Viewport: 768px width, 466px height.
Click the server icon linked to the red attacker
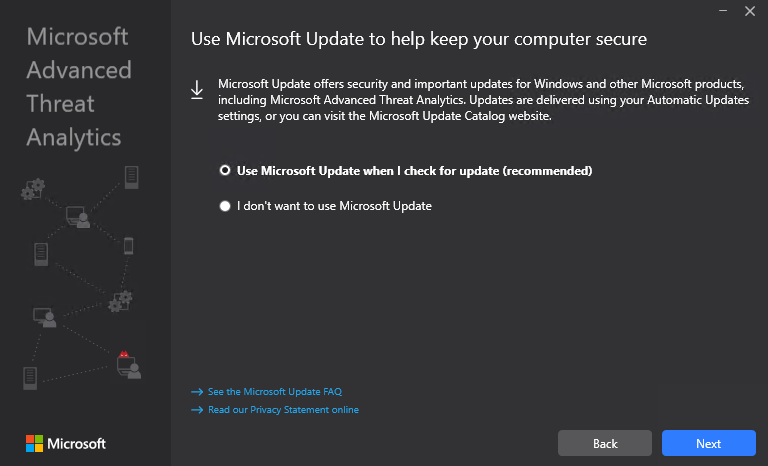(x=30, y=378)
